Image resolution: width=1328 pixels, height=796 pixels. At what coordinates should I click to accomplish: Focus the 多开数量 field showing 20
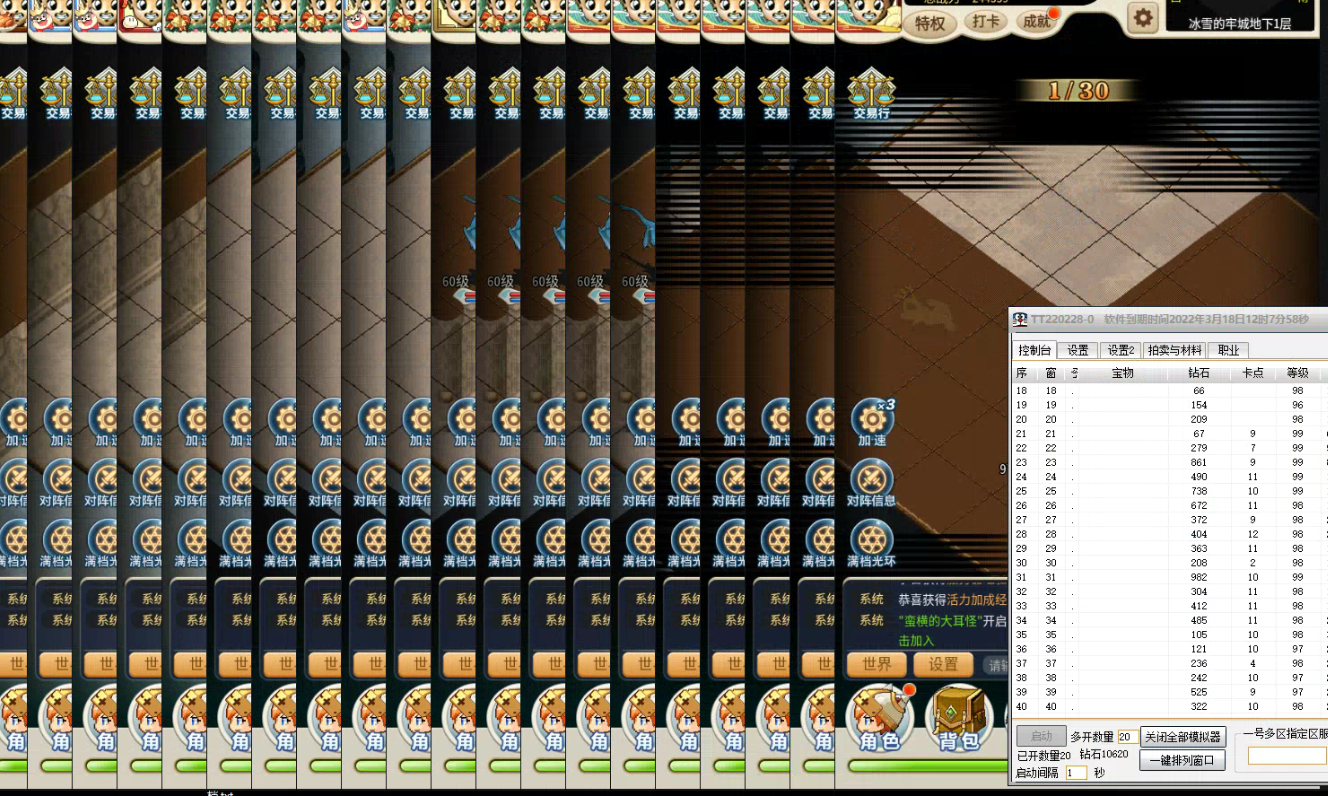click(x=1127, y=737)
